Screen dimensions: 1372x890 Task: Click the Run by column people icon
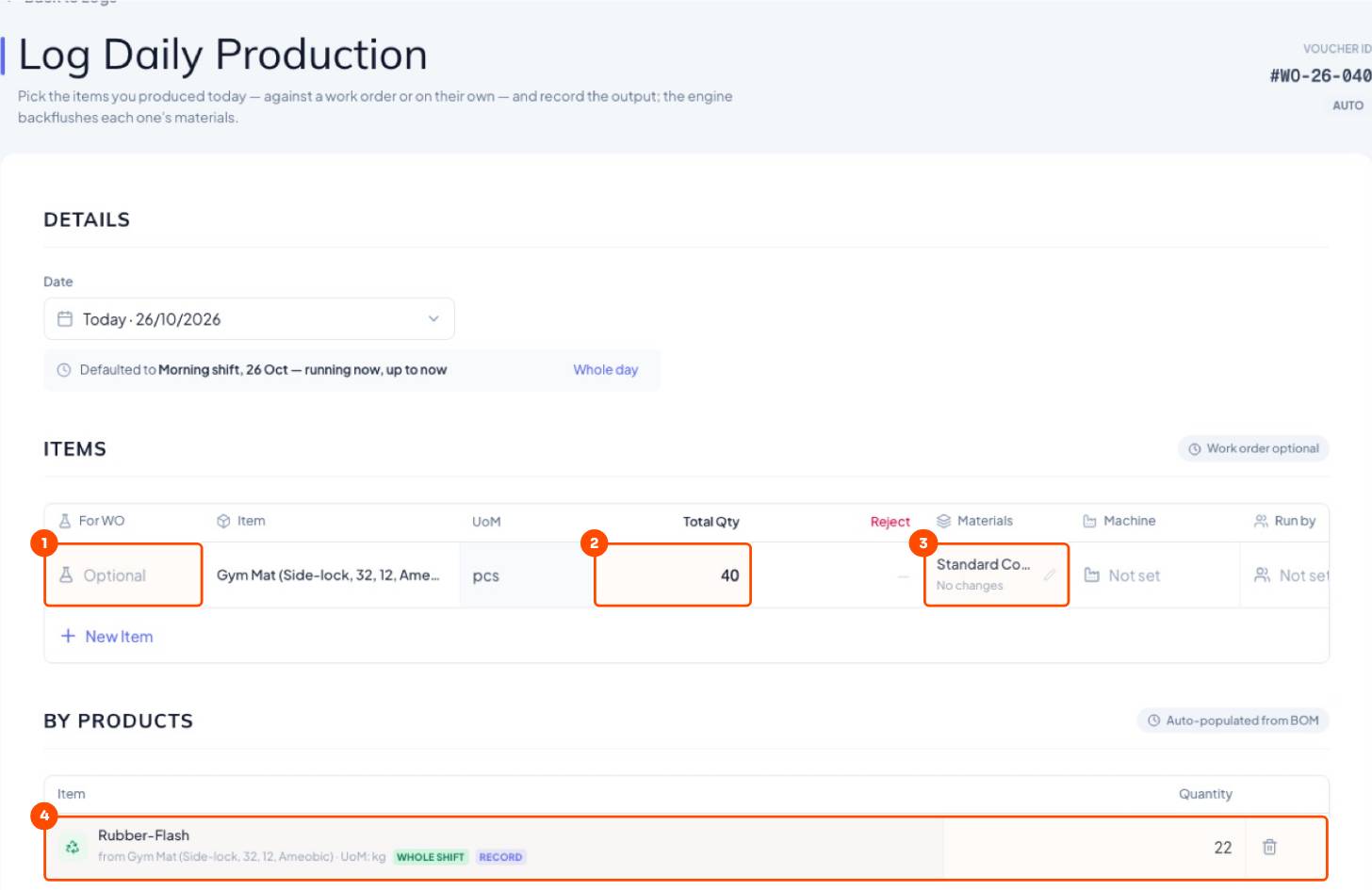(x=1261, y=521)
